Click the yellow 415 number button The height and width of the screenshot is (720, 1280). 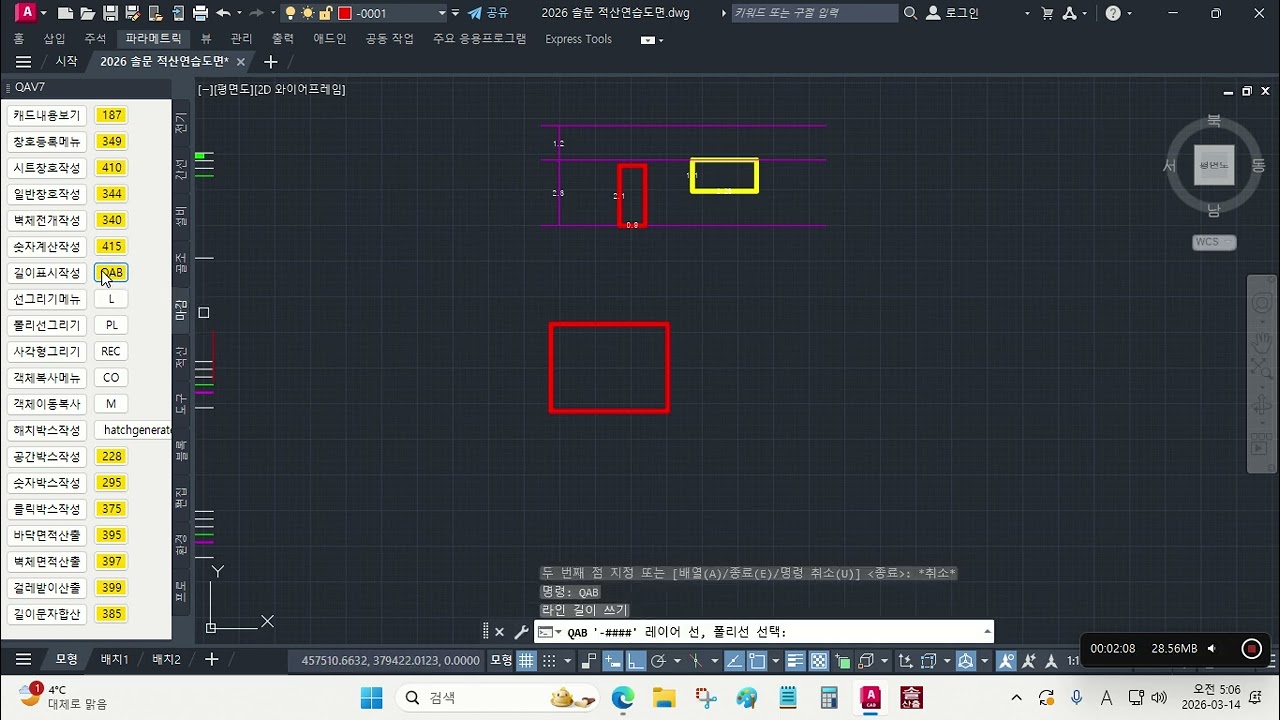click(111, 246)
